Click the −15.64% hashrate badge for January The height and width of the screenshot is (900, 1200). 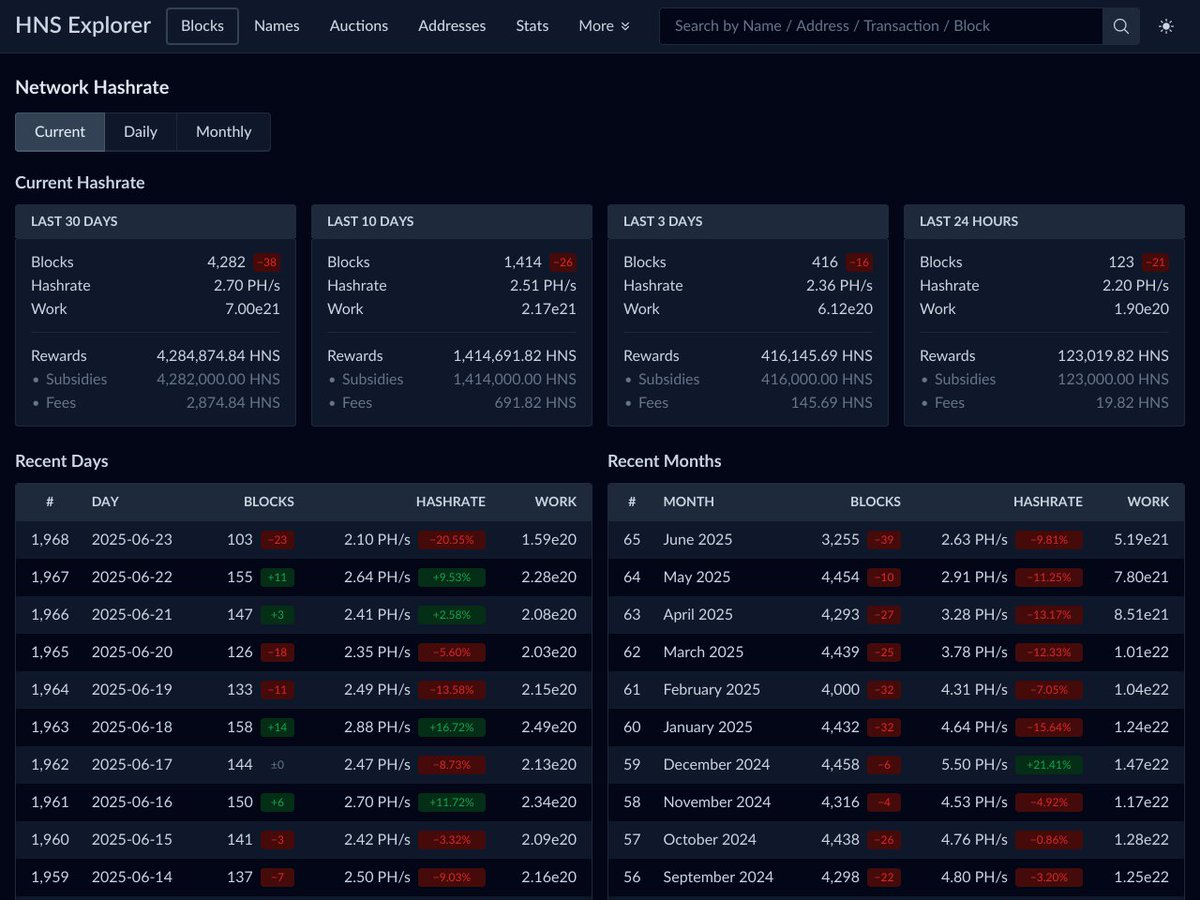pos(1049,727)
